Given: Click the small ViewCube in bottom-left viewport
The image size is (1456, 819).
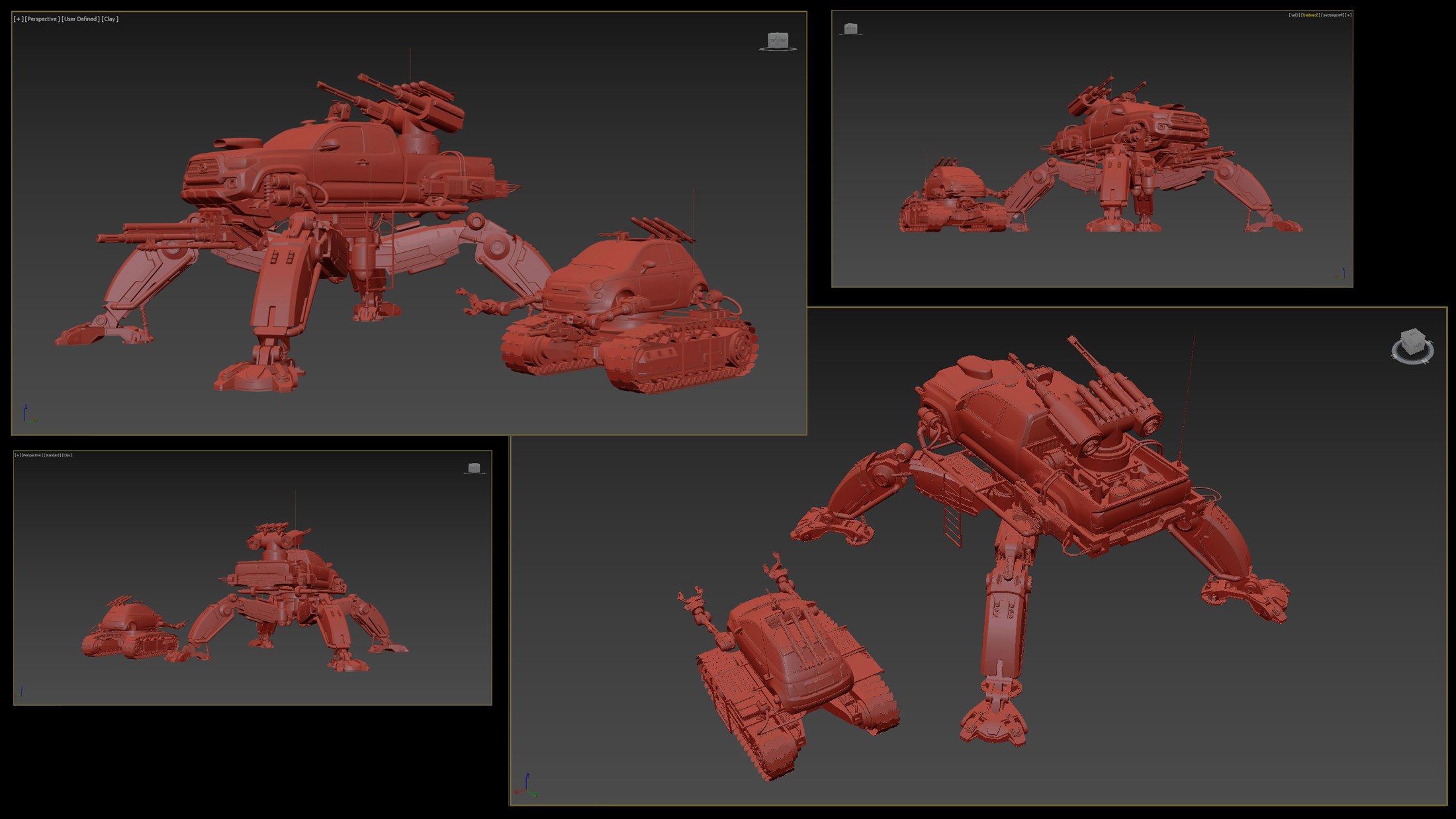Looking at the screenshot, I should 474,468.
